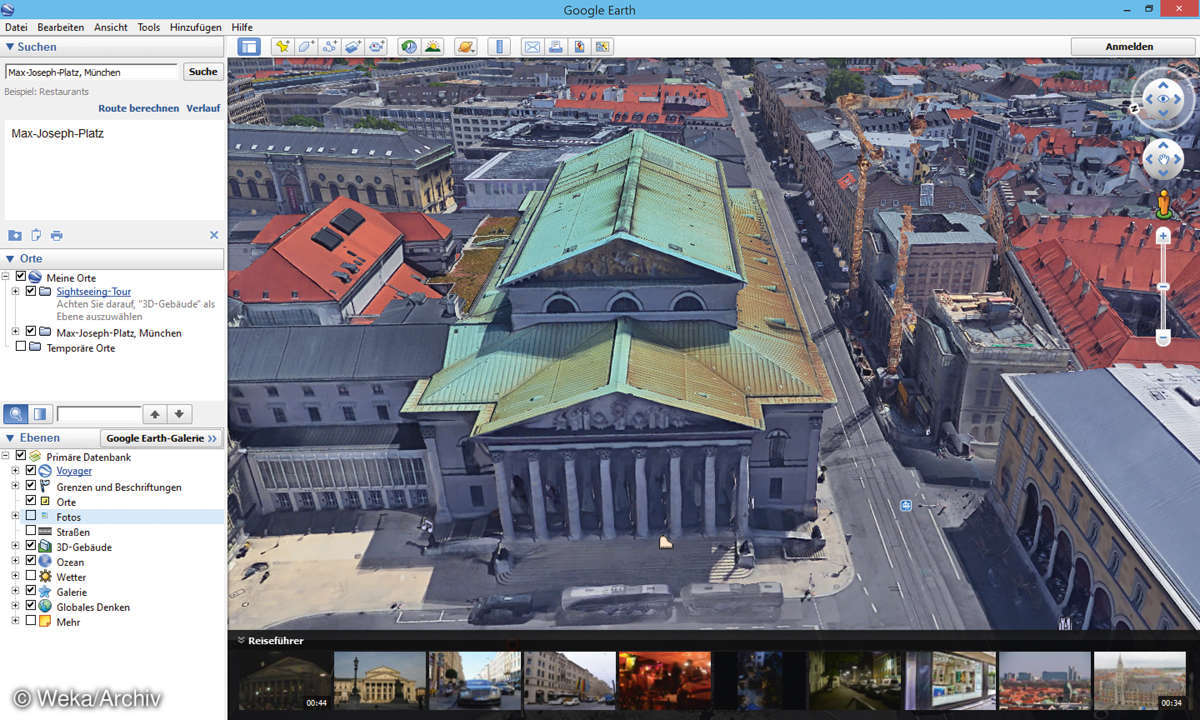Uncheck the Meine Orte checkbox
The width and height of the screenshot is (1200, 720).
[x=21, y=277]
